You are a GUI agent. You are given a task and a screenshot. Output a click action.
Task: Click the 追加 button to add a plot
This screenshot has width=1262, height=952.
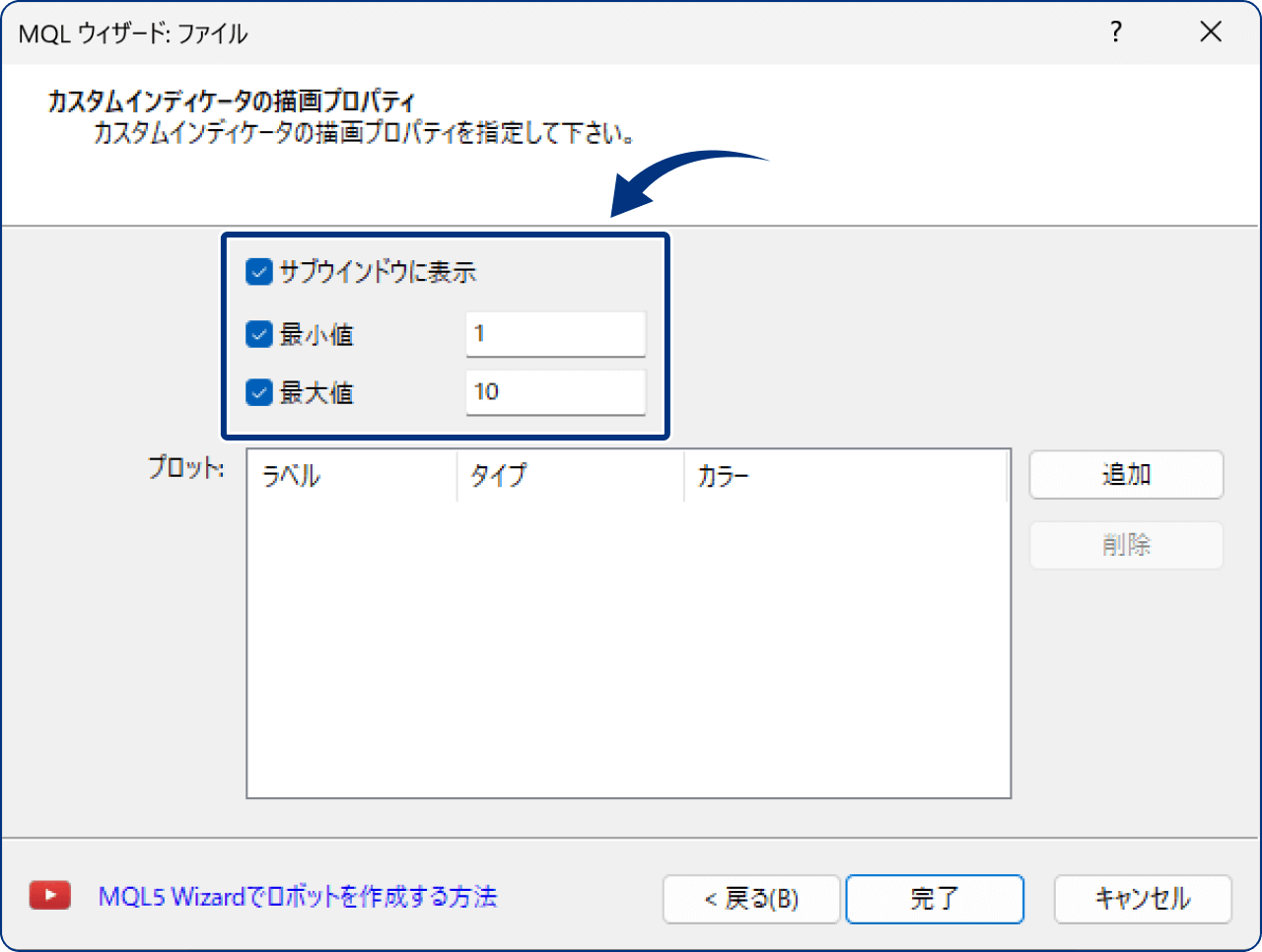[x=1126, y=475]
